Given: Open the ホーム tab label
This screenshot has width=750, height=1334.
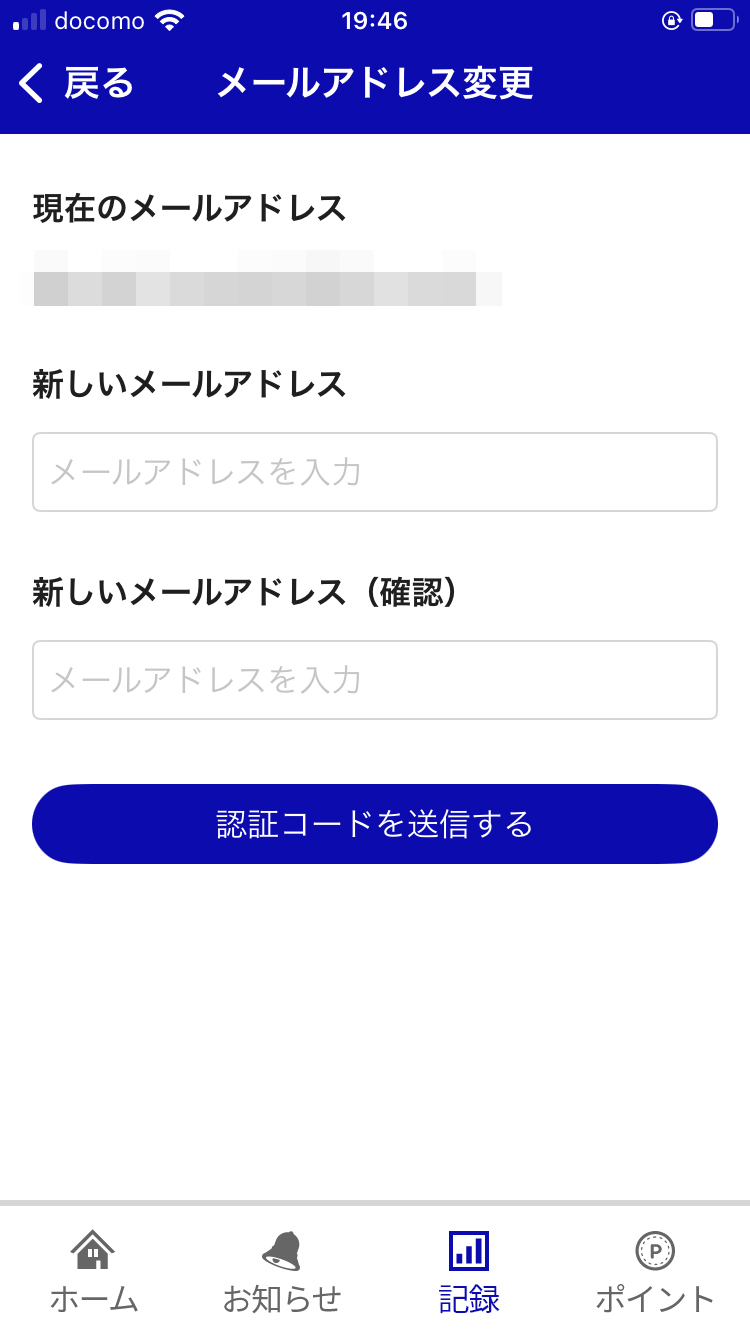Looking at the screenshot, I should click(x=93, y=1299).
